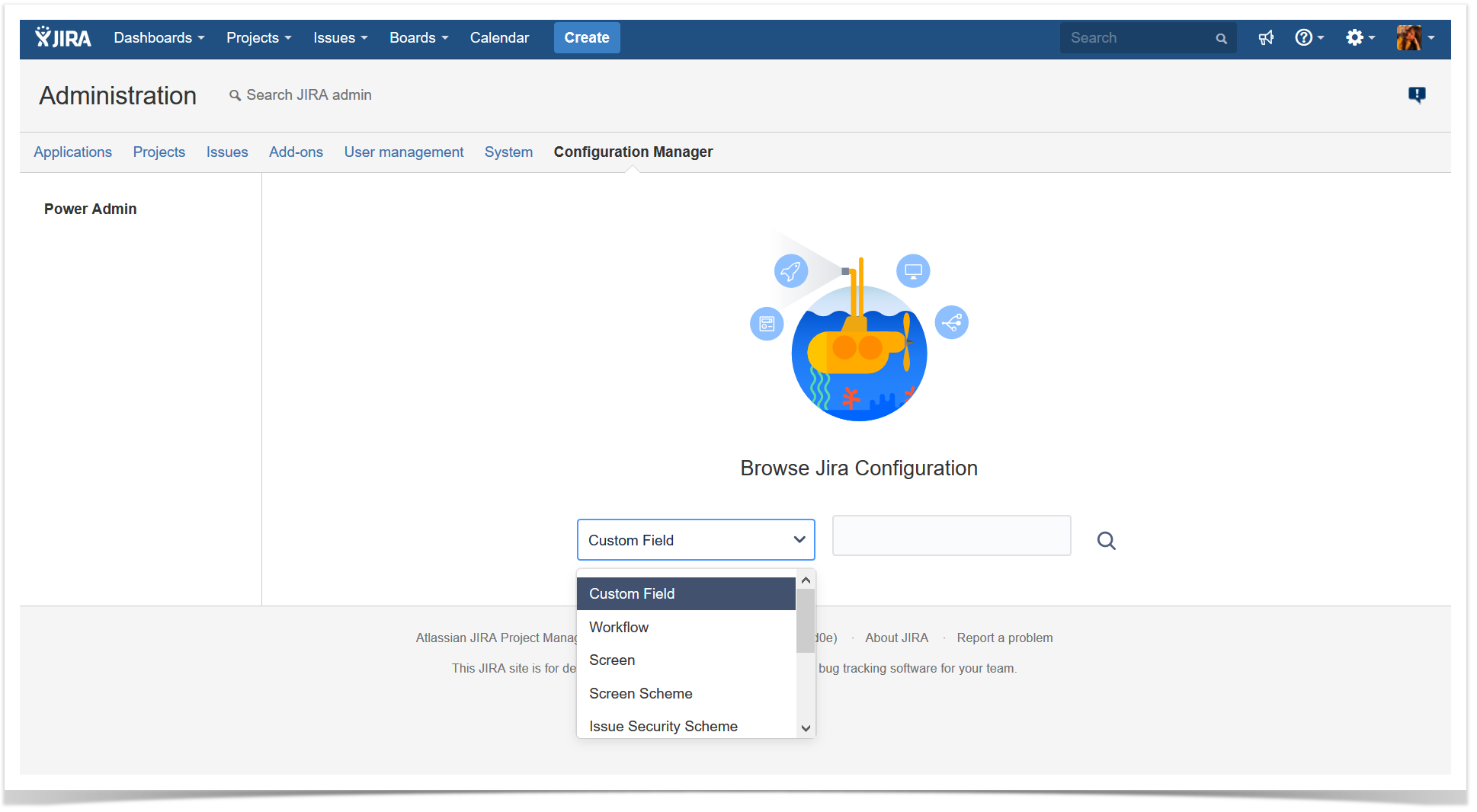Image resolution: width=1477 pixels, height=812 pixels.
Task: Select Screen from the dropdown list
Action: pos(686,660)
